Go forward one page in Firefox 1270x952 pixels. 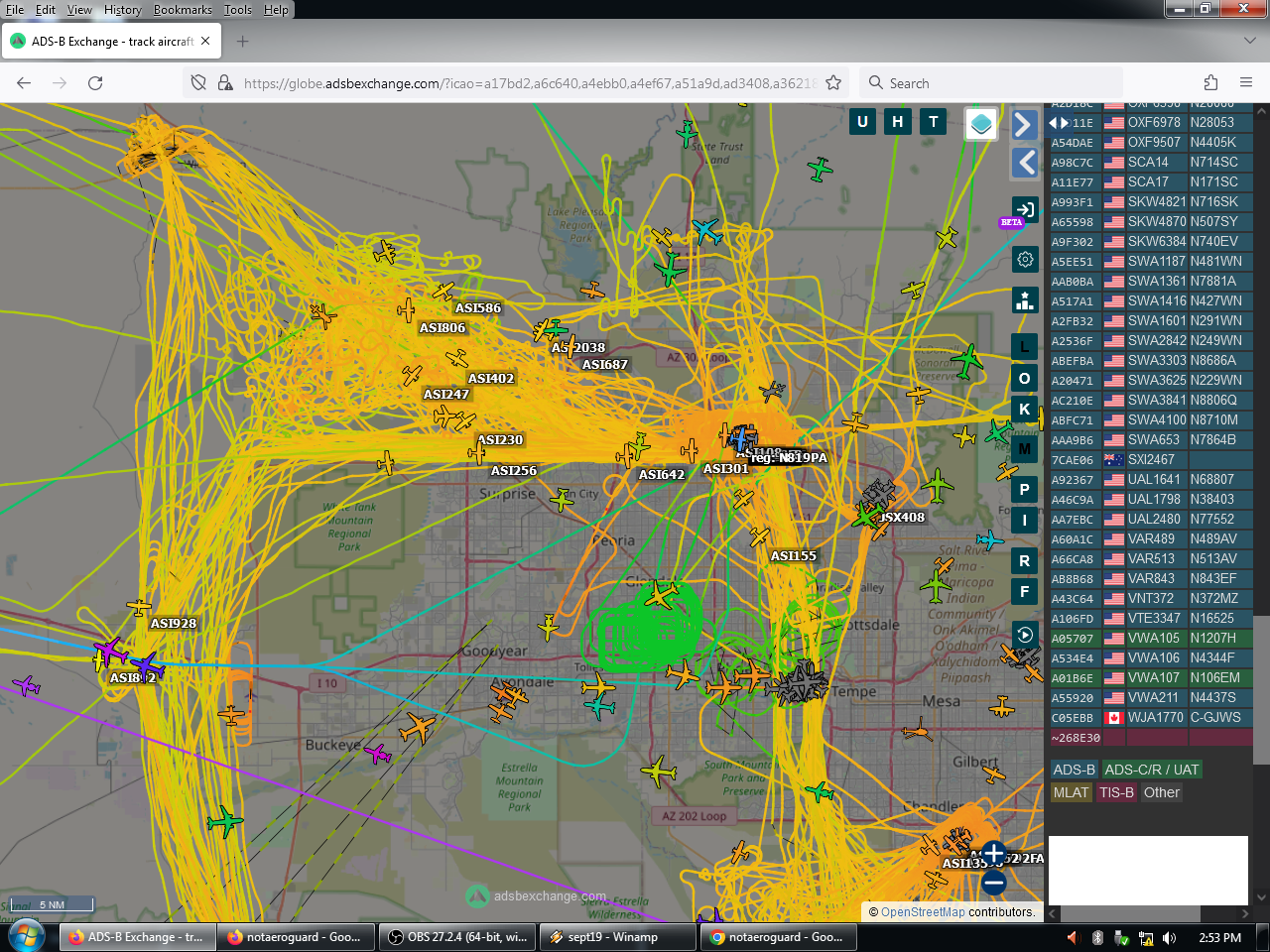point(60,83)
